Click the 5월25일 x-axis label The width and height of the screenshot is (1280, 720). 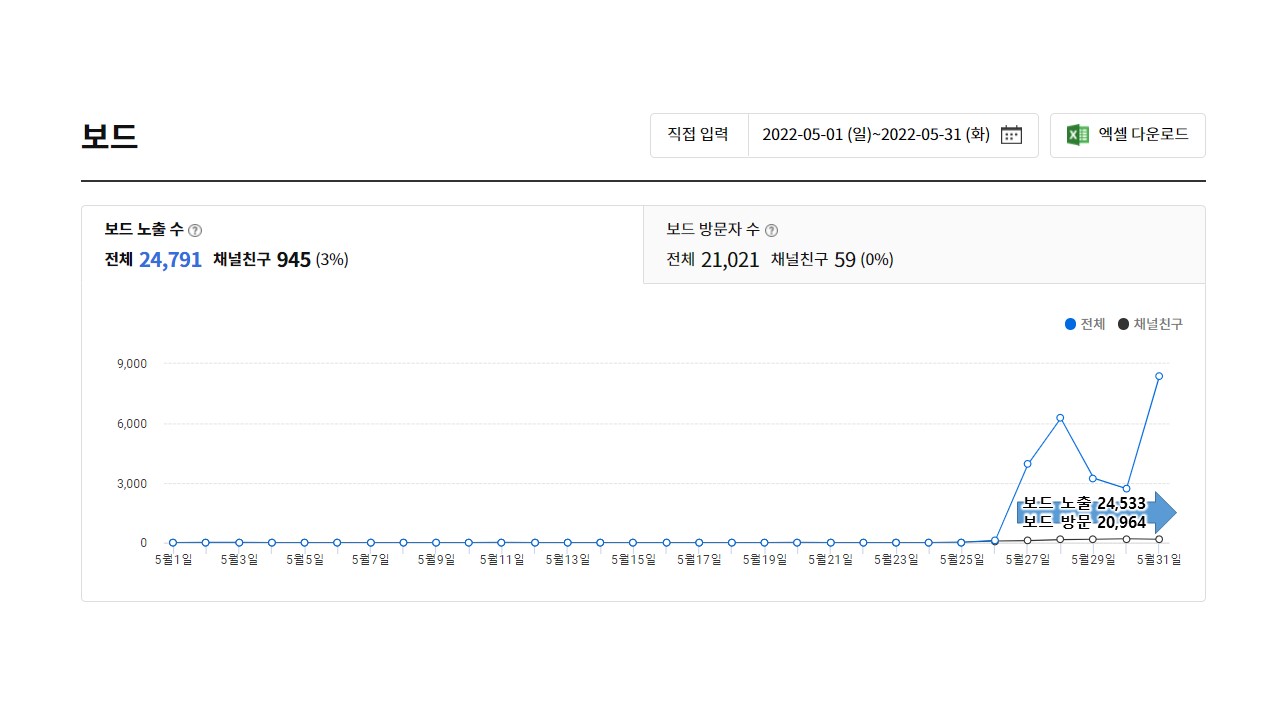click(962, 561)
